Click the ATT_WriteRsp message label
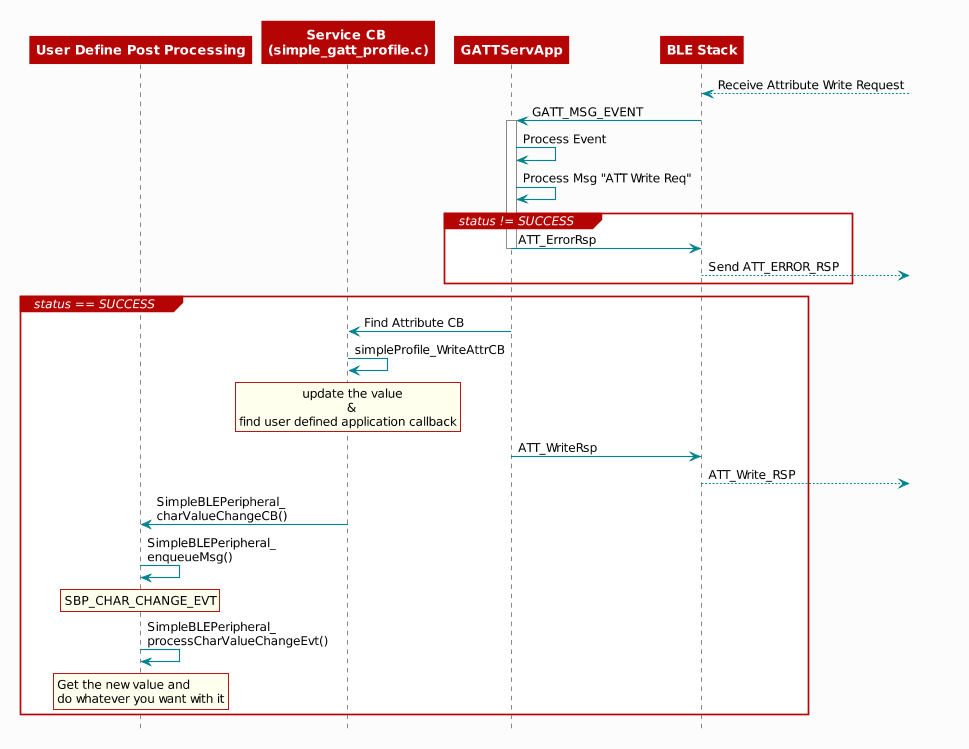This screenshot has height=749, width=969. (x=557, y=448)
